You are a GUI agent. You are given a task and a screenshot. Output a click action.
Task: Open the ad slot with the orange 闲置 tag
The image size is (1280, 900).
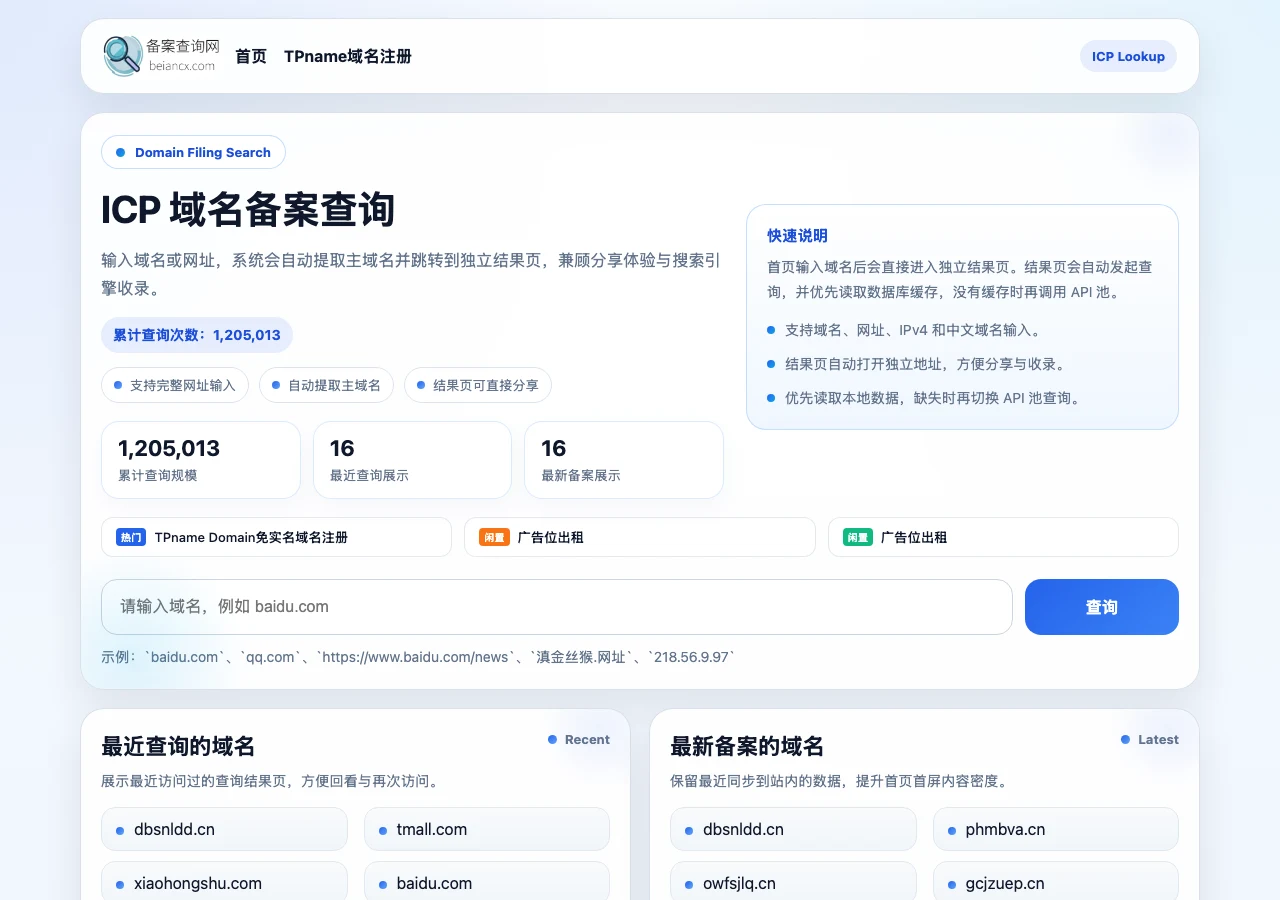(640, 537)
